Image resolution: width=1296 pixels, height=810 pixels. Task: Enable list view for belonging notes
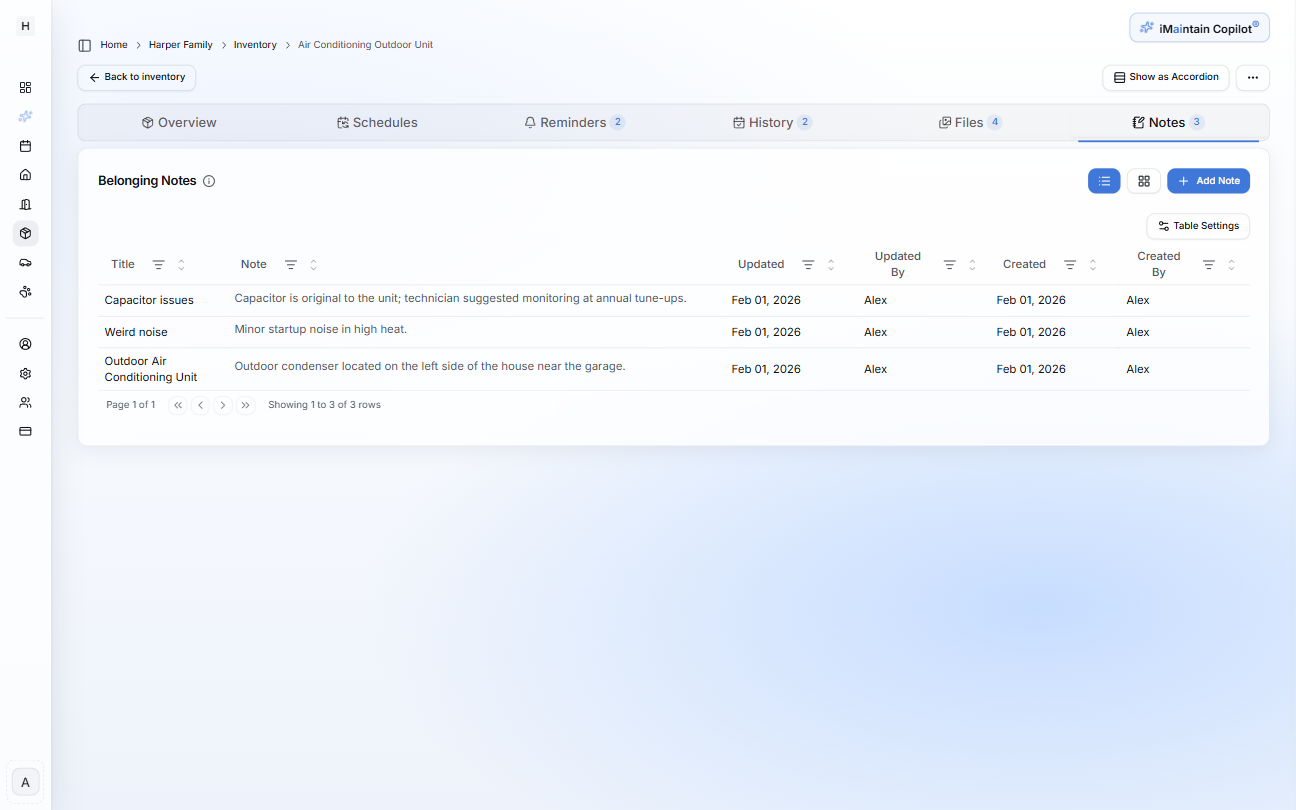[1104, 181]
